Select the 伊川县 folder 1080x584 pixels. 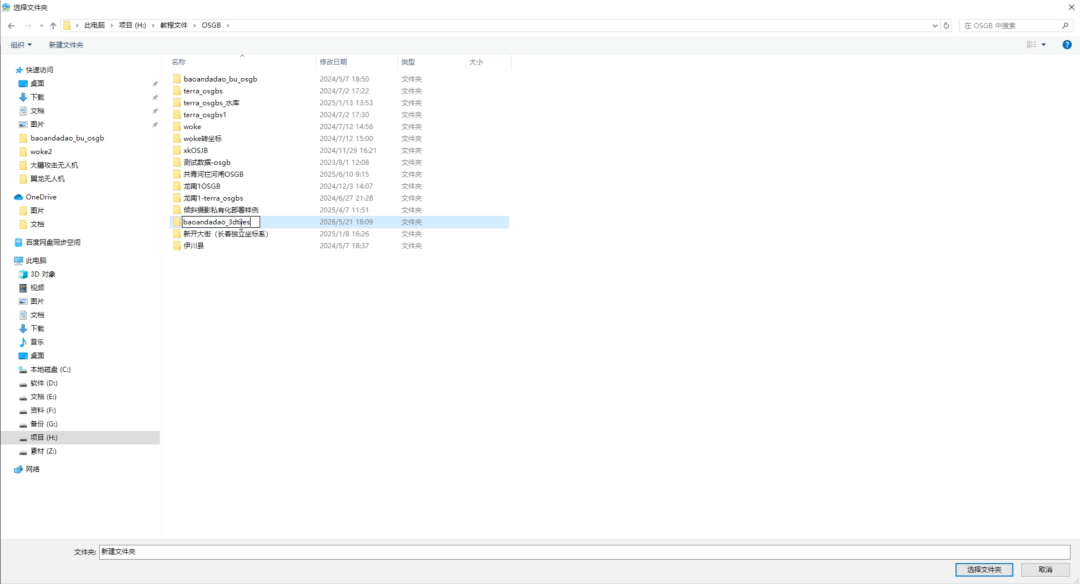tap(194, 246)
